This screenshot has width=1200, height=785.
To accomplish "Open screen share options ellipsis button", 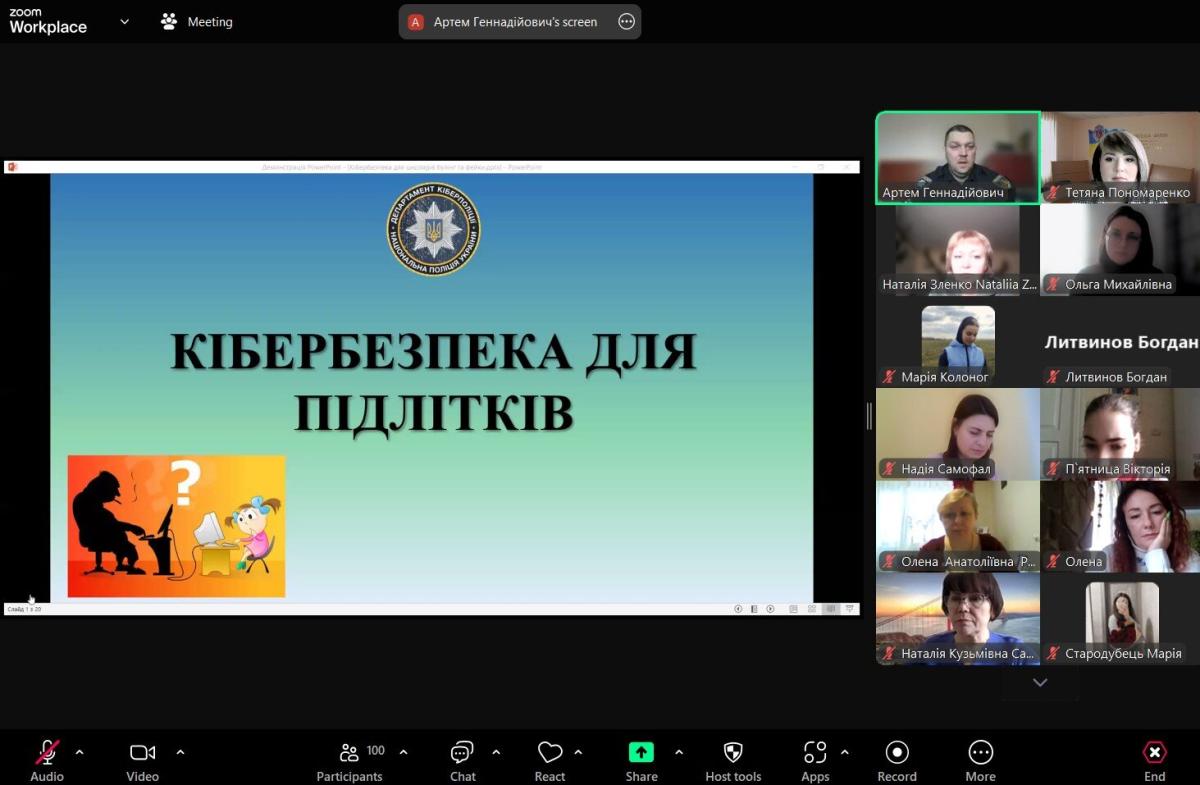I will point(626,22).
